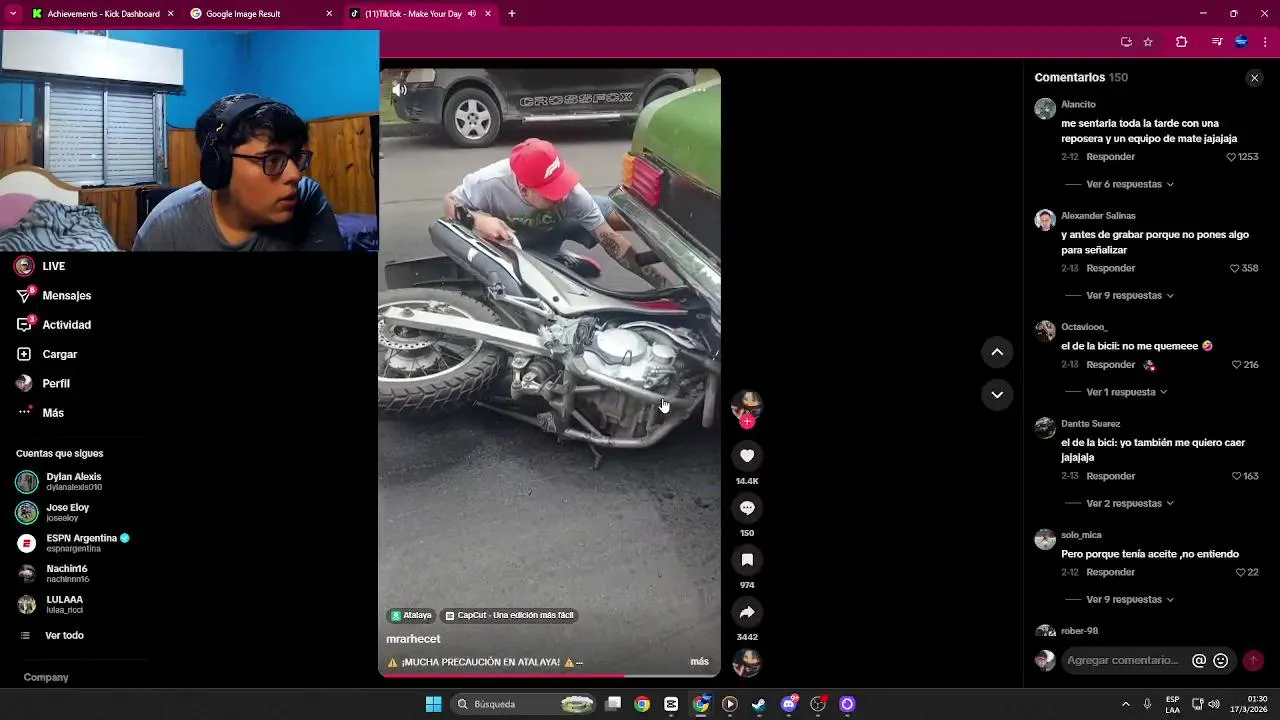Like Alancito's comment heart
This screenshot has height=720, width=1280.
coord(1232,157)
